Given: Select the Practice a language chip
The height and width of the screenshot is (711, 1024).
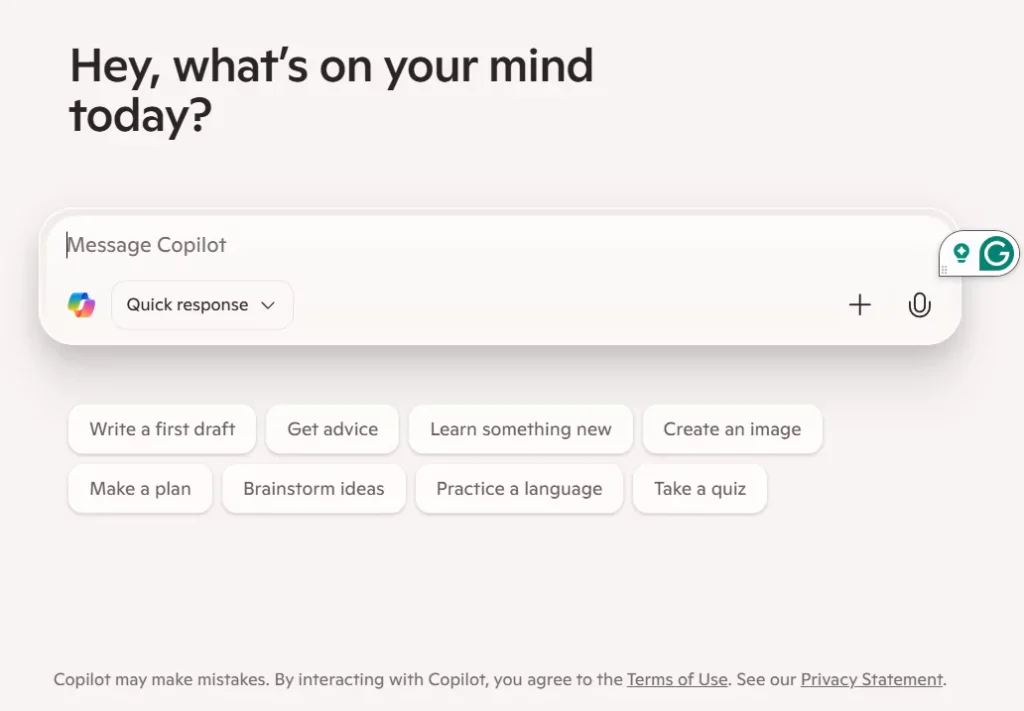Looking at the screenshot, I should pos(519,489).
